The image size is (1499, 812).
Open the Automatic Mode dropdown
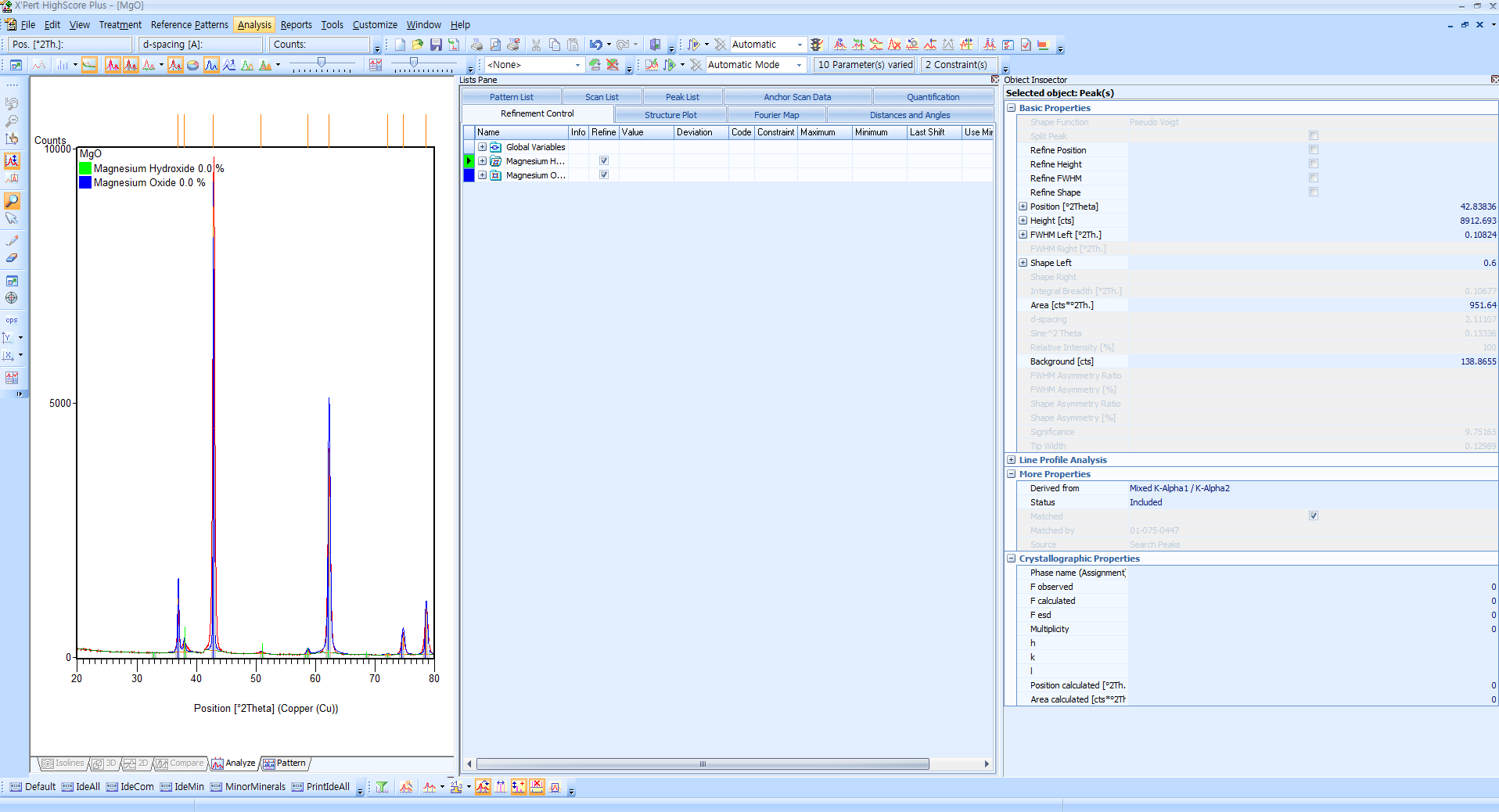(x=799, y=65)
